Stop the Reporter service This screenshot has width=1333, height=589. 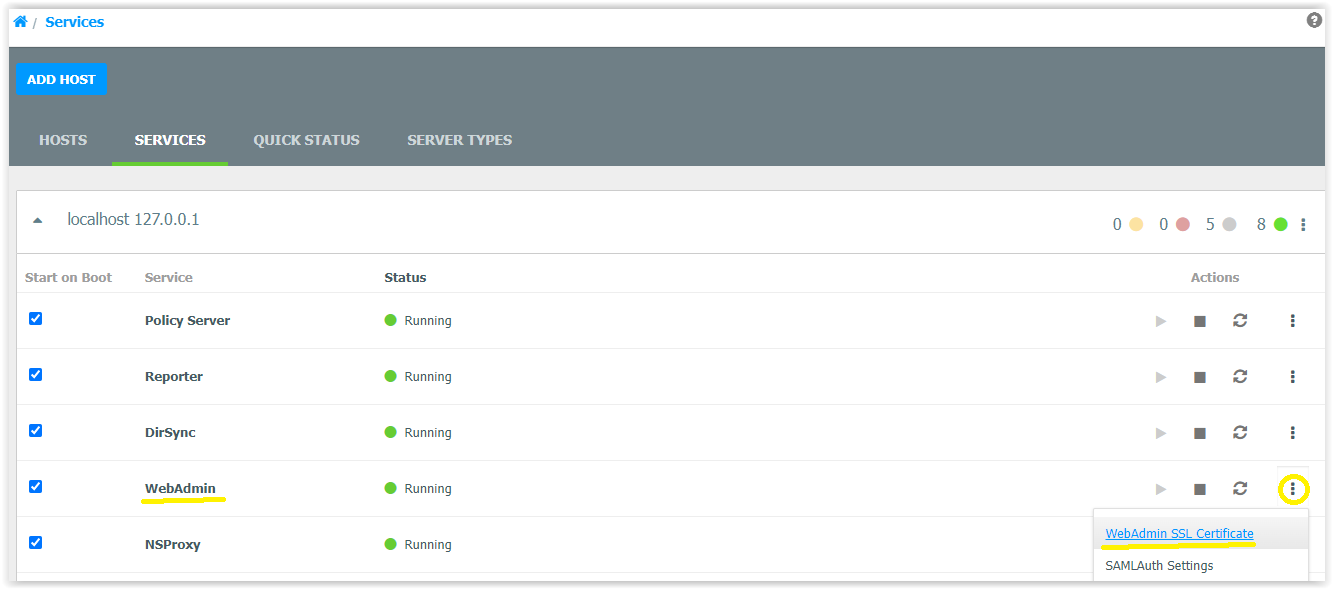click(x=1199, y=376)
